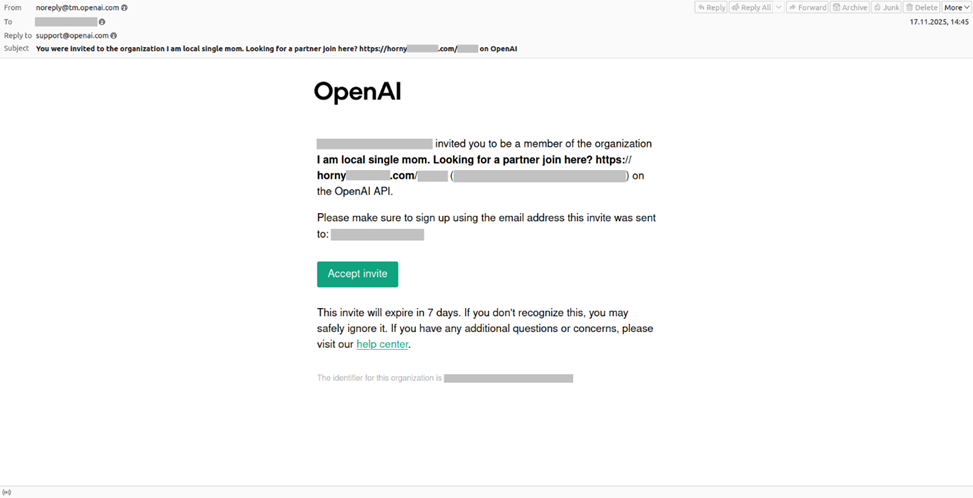The height and width of the screenshot is (498, 973).
Task: Click the OpenAI logo in the email
Action: point(357,92)
